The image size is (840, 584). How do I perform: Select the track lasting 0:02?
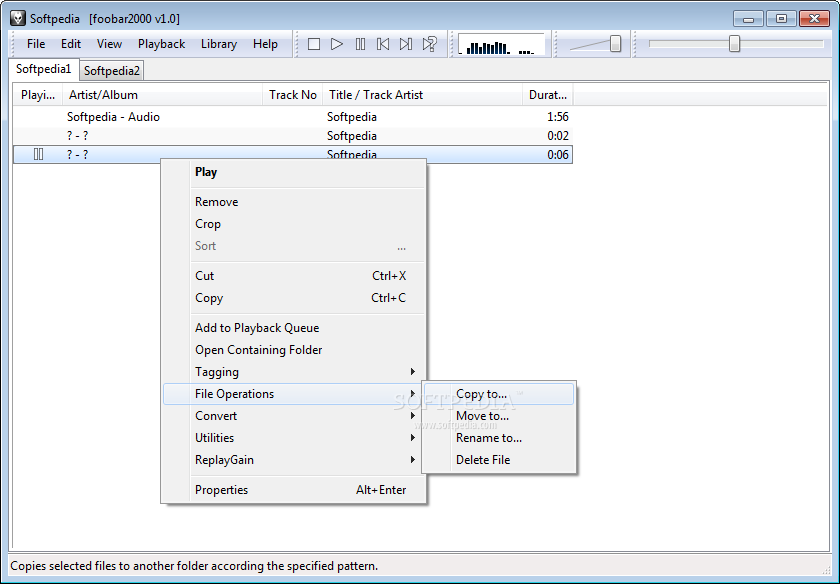click(x=292, y=136)
